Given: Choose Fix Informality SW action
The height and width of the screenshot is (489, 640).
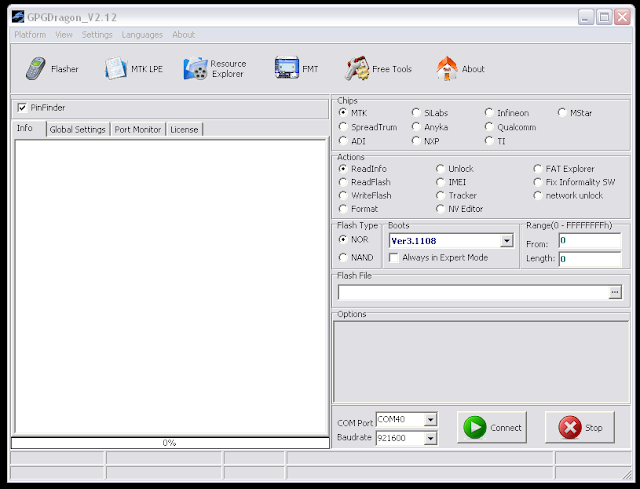Looking at the screenshot, I should 538,182.
